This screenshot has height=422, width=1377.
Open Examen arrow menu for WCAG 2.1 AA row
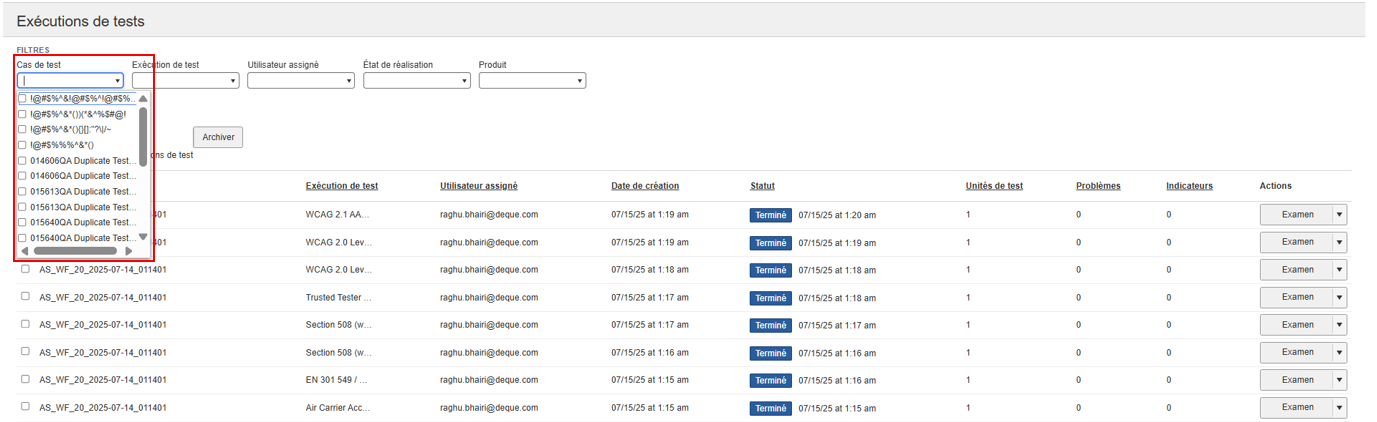(1340, 214)
